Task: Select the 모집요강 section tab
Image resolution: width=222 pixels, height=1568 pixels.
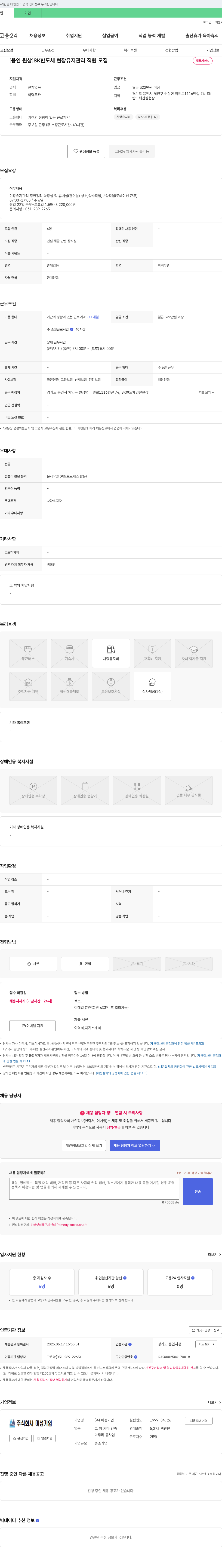Action: pos(7,51)
